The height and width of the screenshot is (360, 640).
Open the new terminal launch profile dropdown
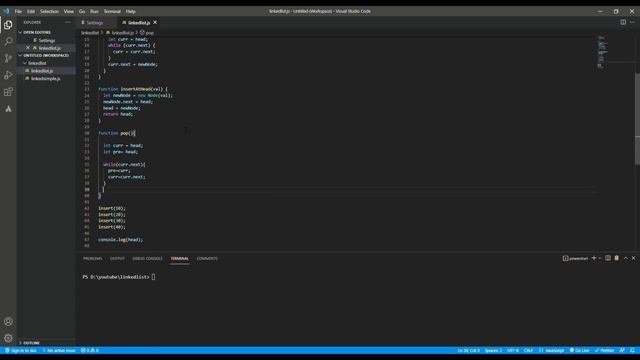(x=600, y=258)
